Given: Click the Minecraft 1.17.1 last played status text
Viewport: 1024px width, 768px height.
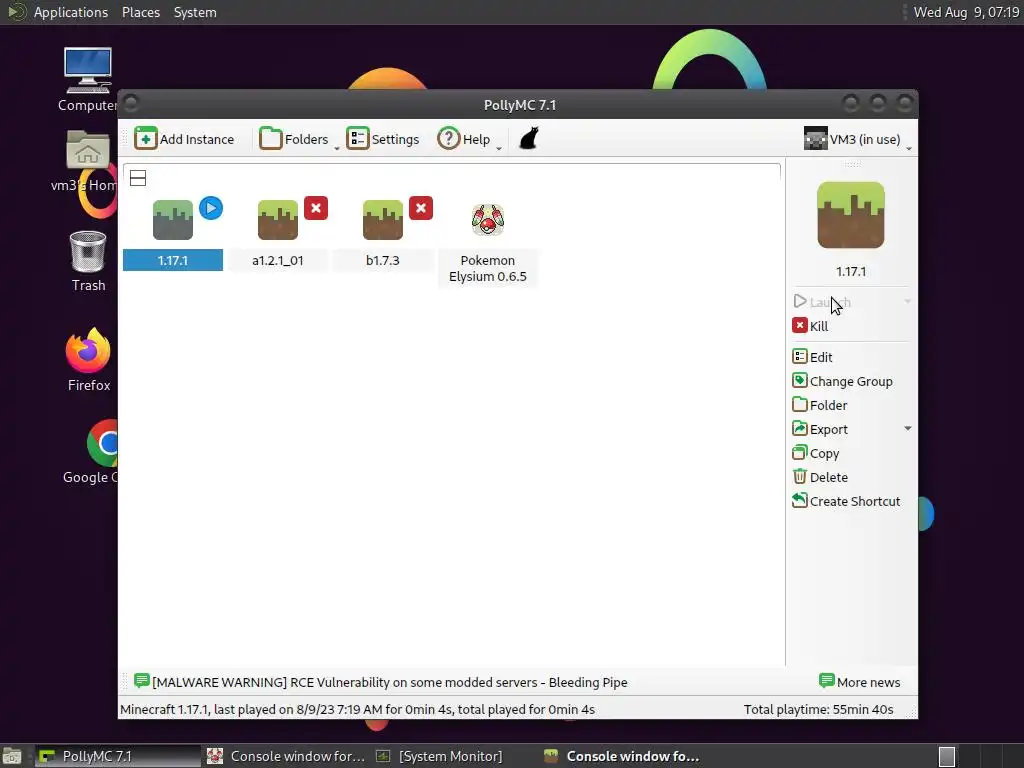Looking at the screenshot, I should pos(357,710).
